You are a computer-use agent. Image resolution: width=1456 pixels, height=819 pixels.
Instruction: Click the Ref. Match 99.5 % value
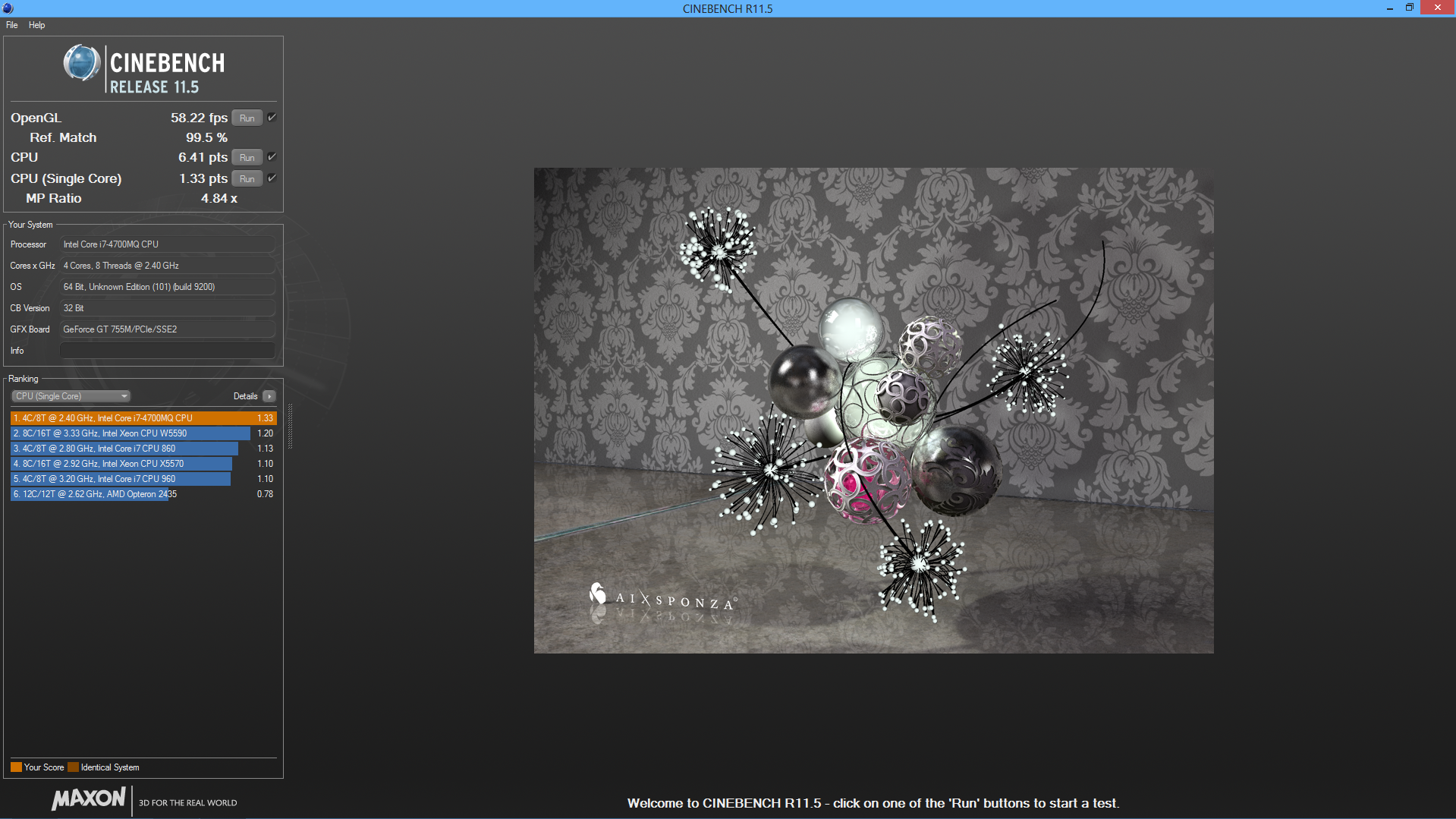click(206, 137)
